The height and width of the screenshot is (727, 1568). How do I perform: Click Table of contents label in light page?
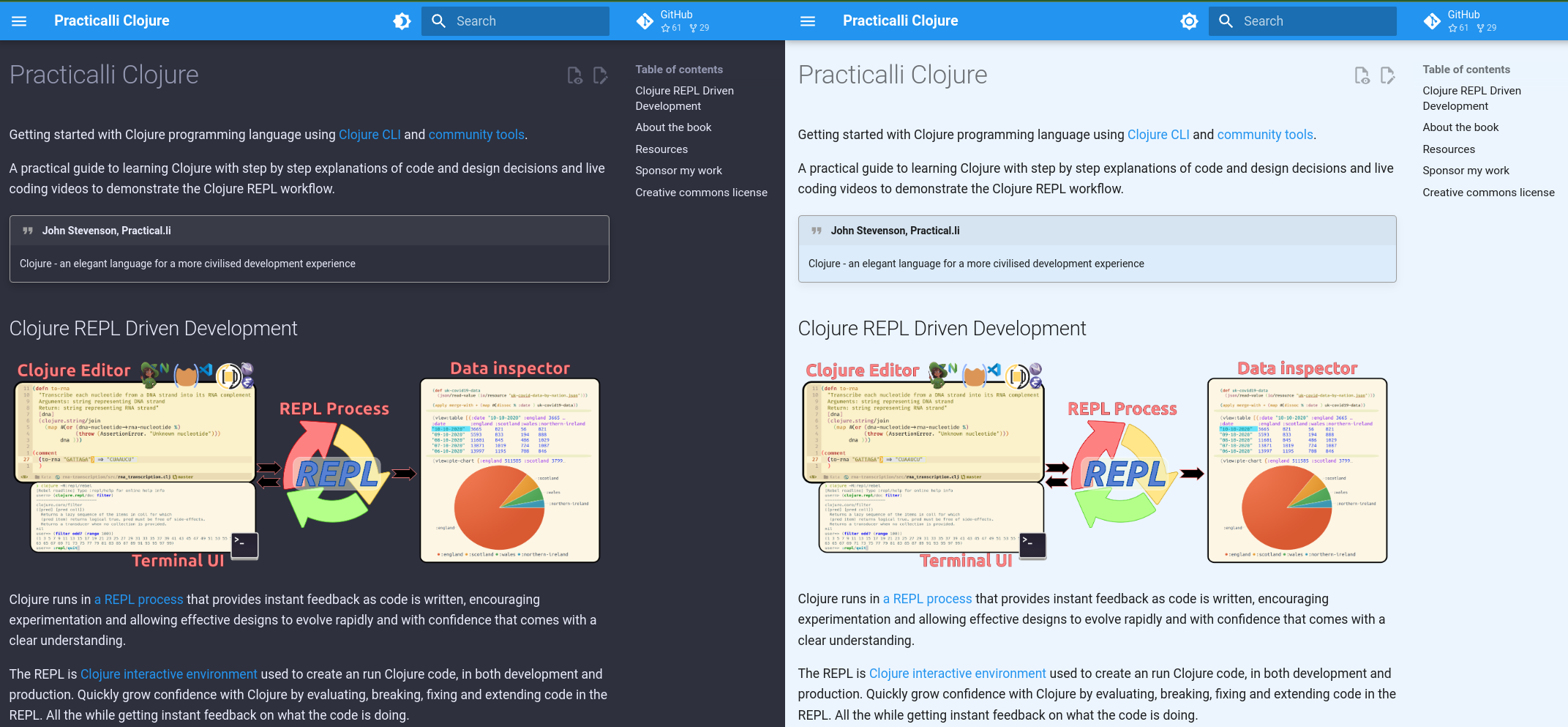tap(1466, 70)
